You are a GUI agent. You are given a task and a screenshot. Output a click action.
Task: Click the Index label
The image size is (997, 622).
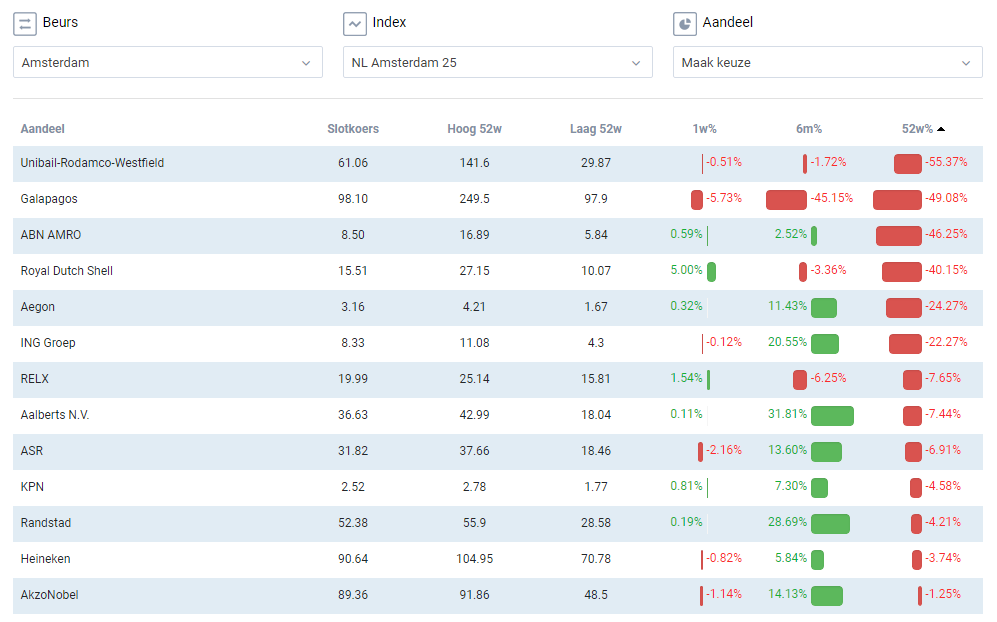pos(389,22)
